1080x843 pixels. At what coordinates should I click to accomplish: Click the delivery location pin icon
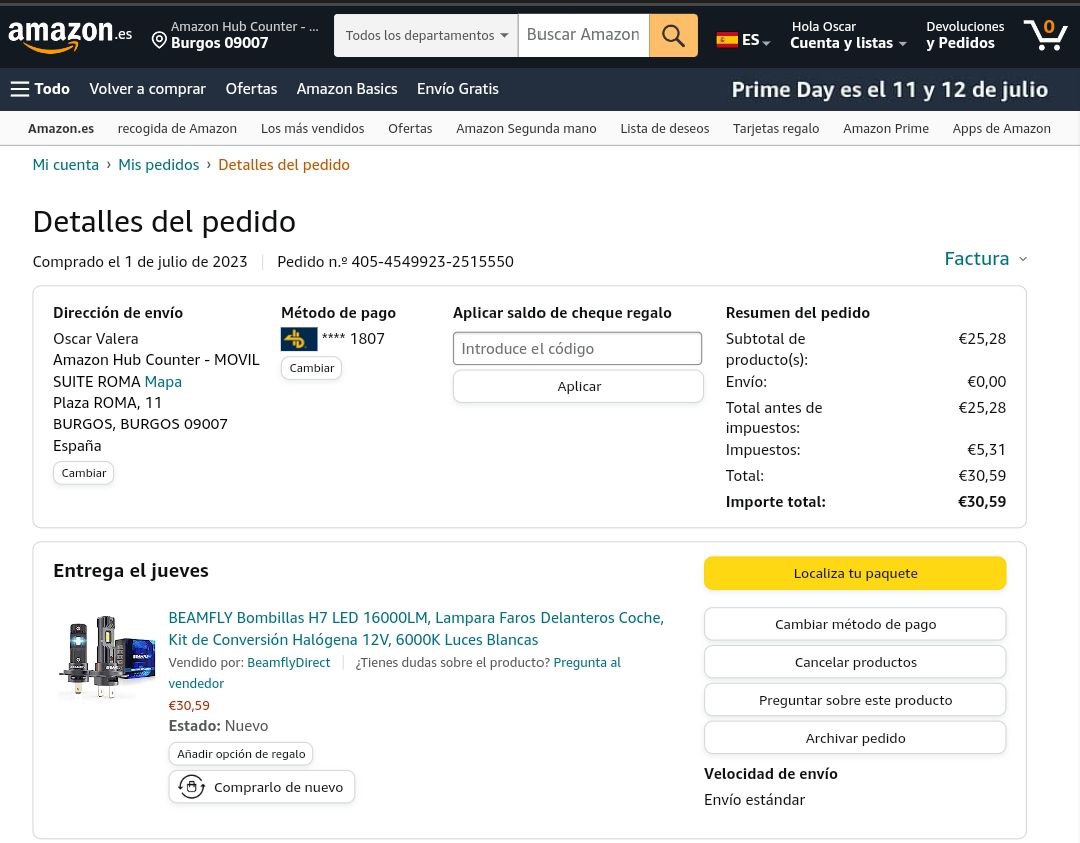(x=159, y=40)
